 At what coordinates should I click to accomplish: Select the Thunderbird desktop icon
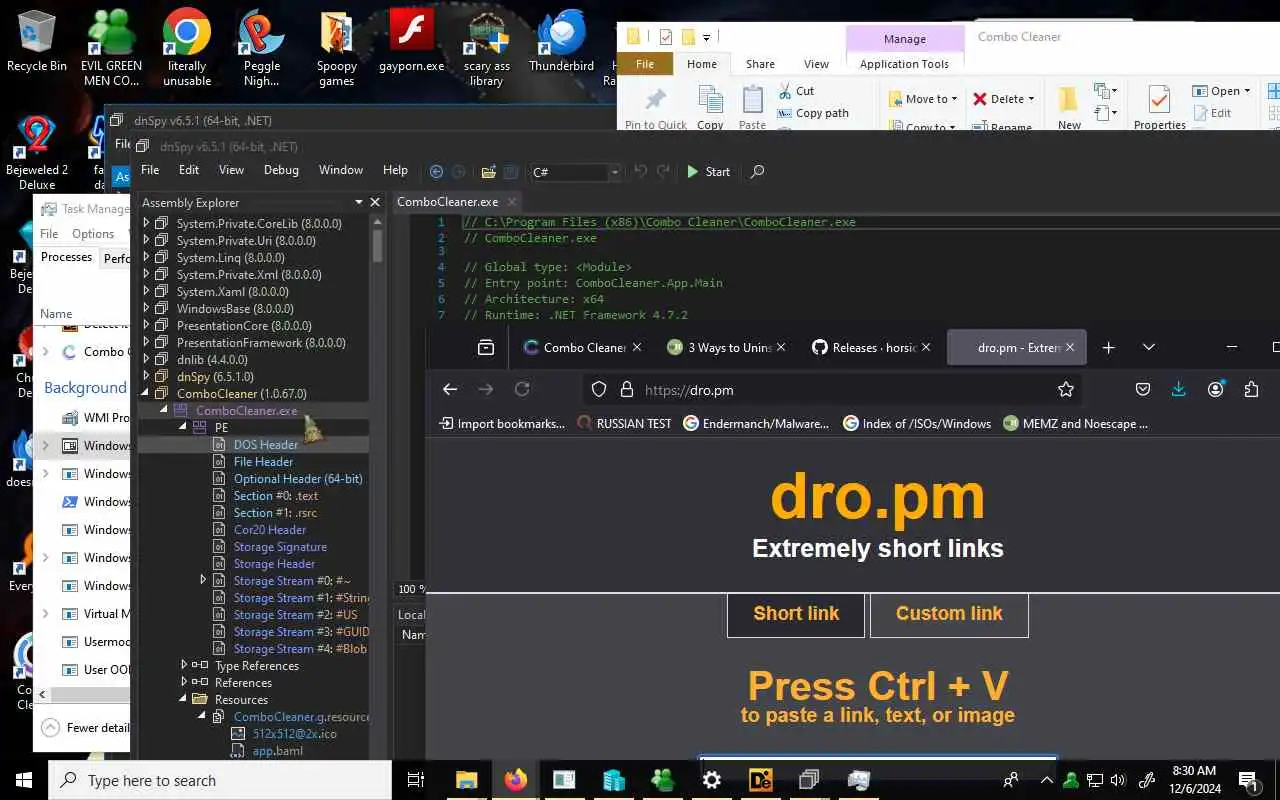pos(561,42)
